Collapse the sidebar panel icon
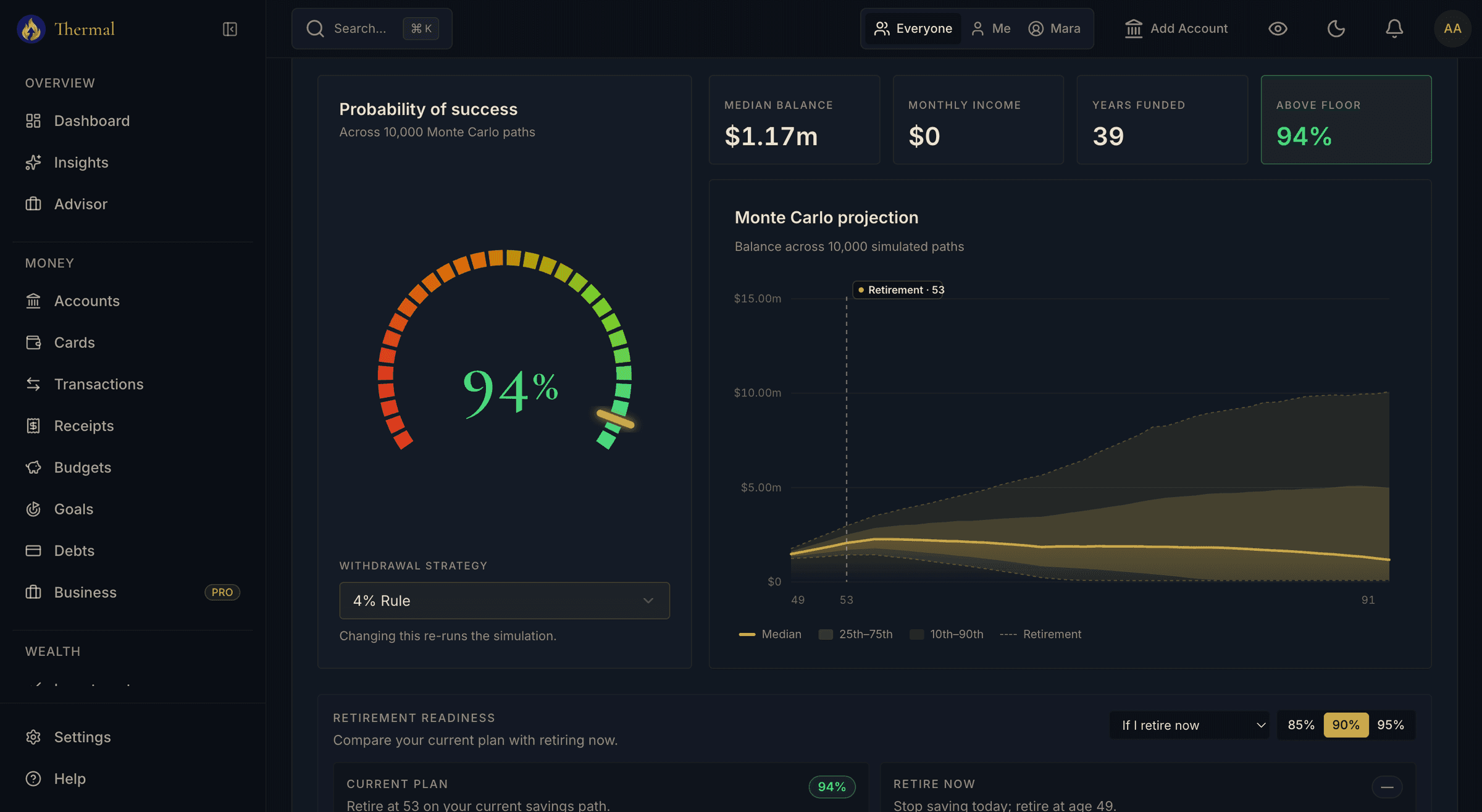Viewport: 1482px width, 812px height. [x=230, y=29]
